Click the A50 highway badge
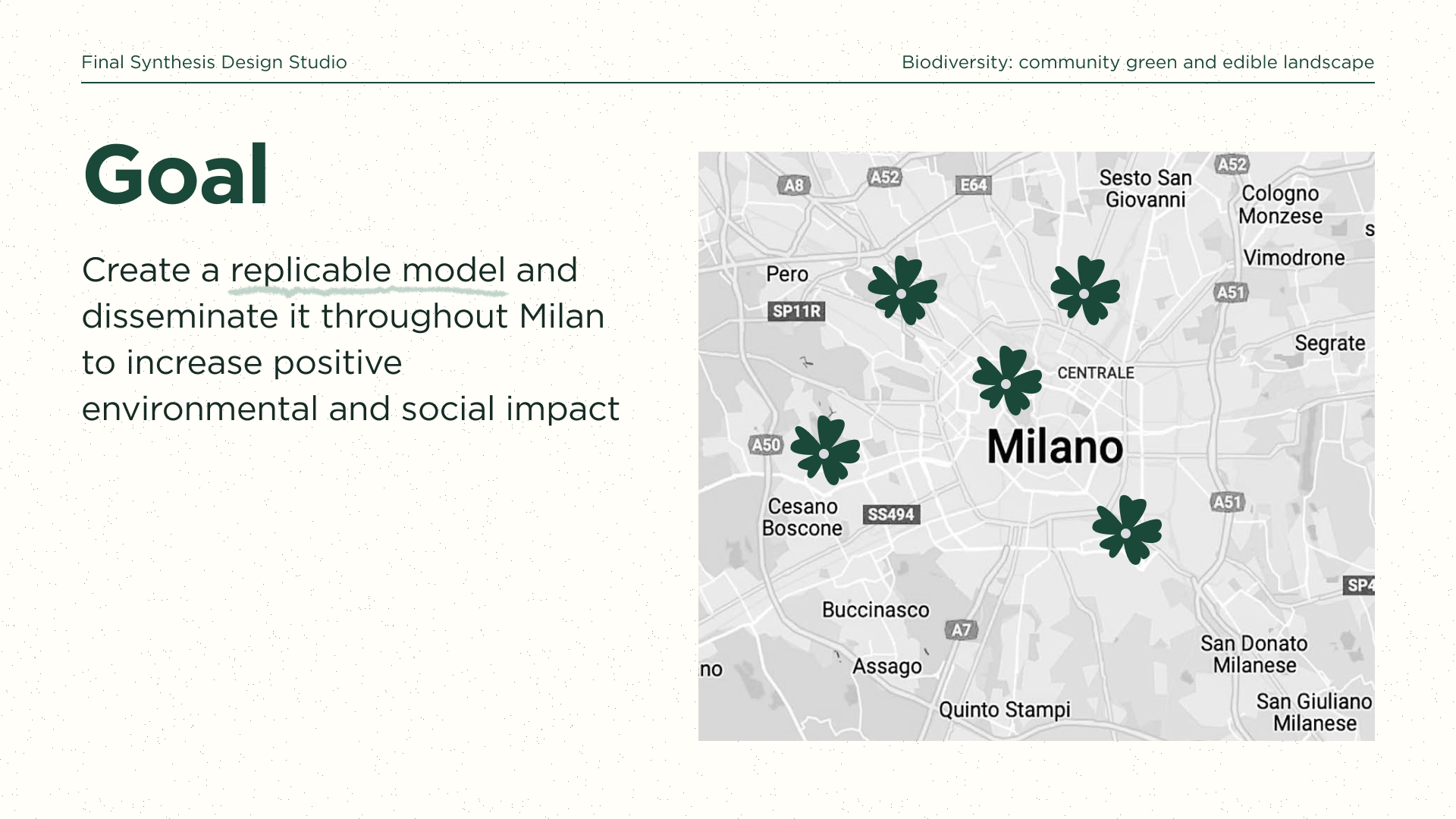Viewport: 1456px width, 819px height. 766,445
